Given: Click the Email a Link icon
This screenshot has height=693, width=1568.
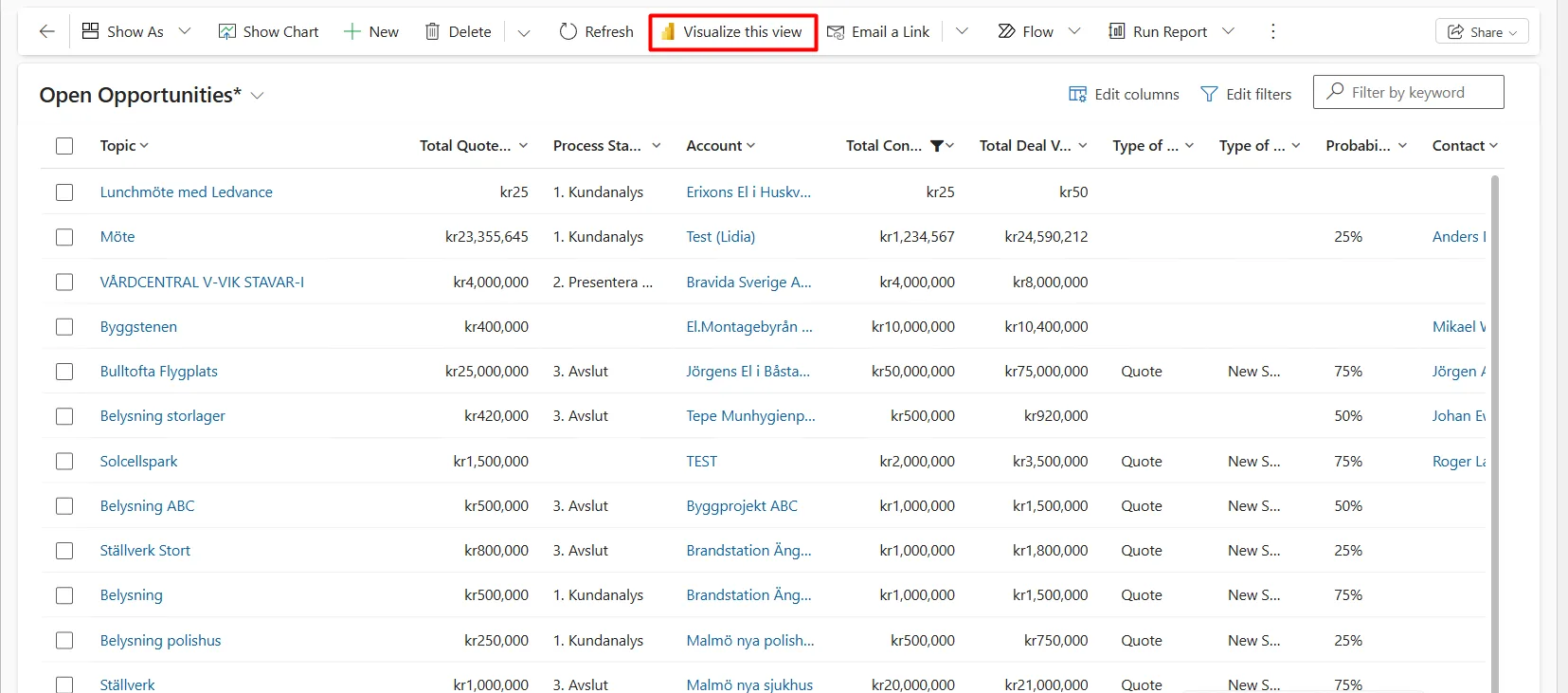Looking at the screenshot, I should 836,31.
